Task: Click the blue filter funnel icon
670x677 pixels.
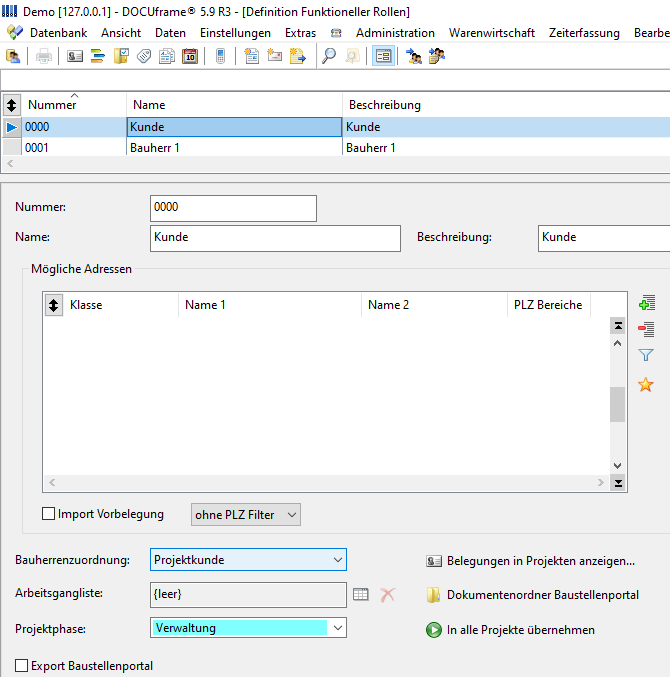Action: pos(646,355)
